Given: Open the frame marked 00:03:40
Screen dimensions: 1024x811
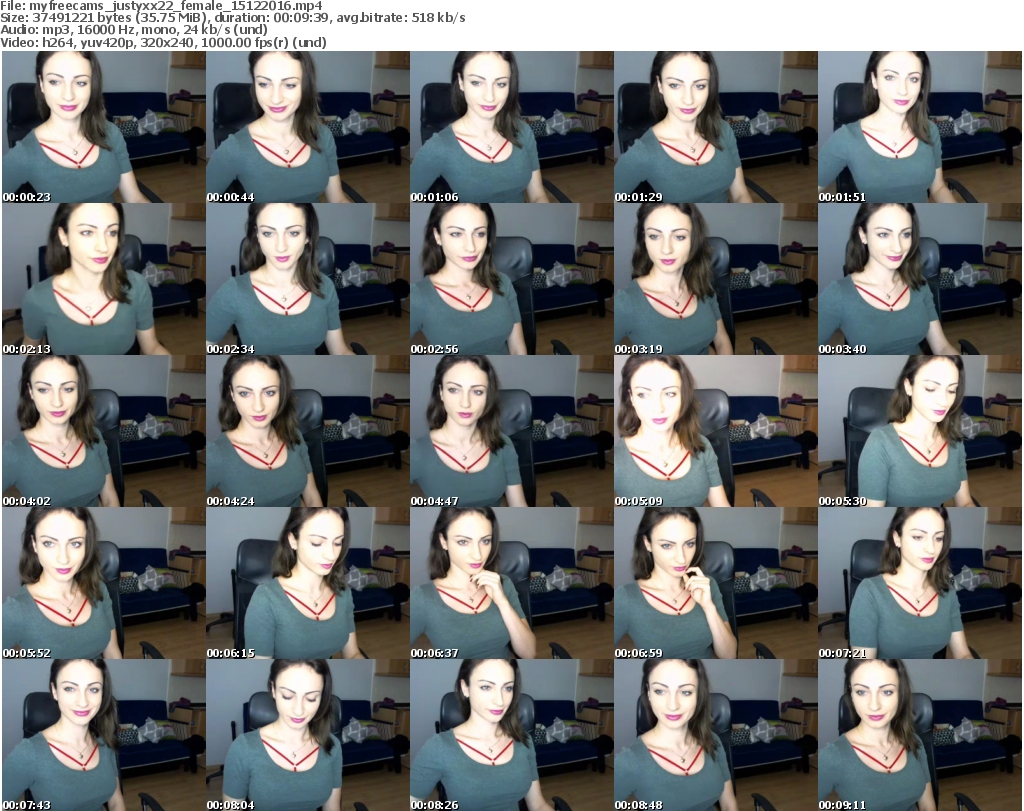Looking at the screenshot, I should [919, 279].
